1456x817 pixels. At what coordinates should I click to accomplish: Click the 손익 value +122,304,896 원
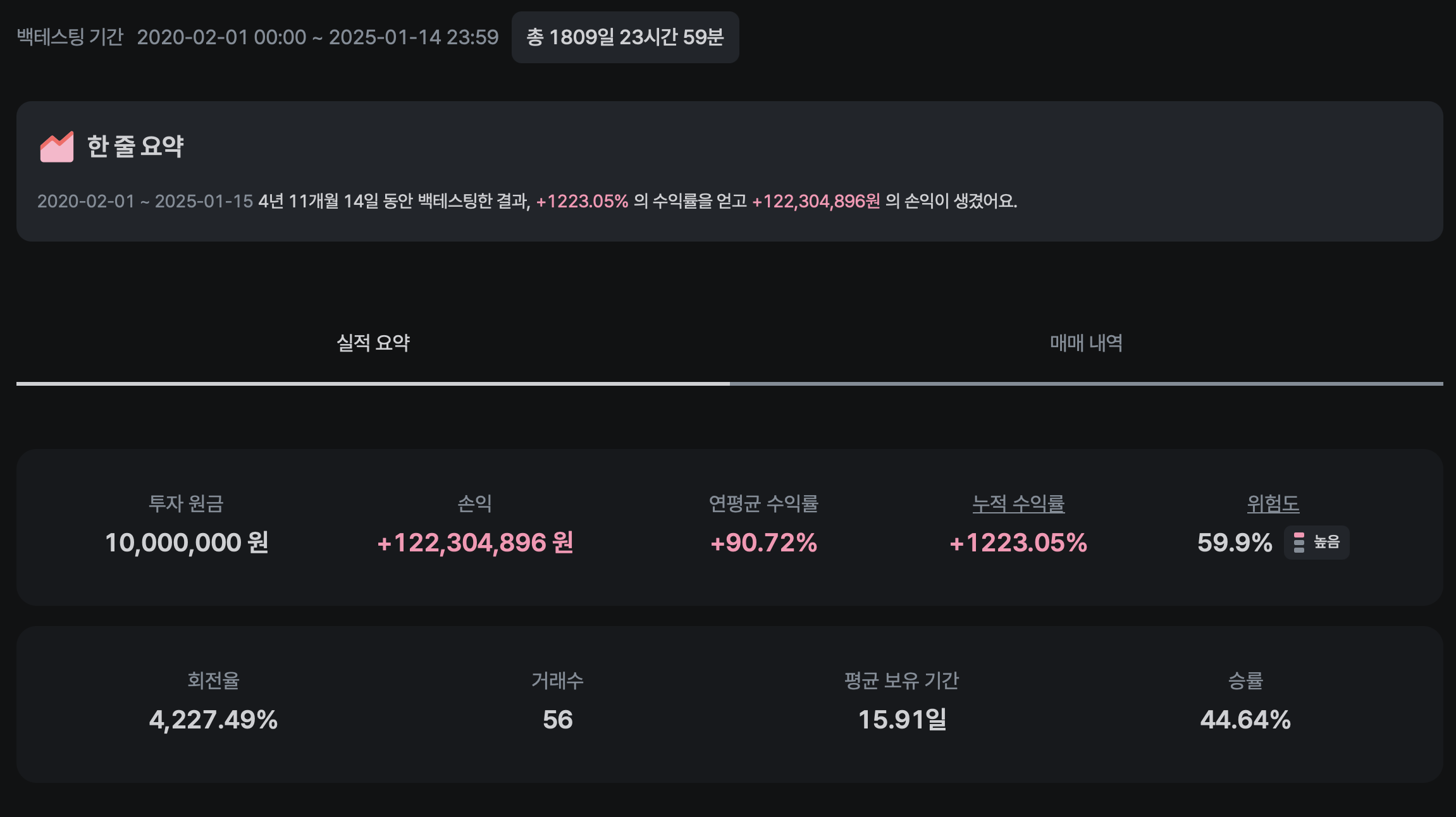(475, 543)
